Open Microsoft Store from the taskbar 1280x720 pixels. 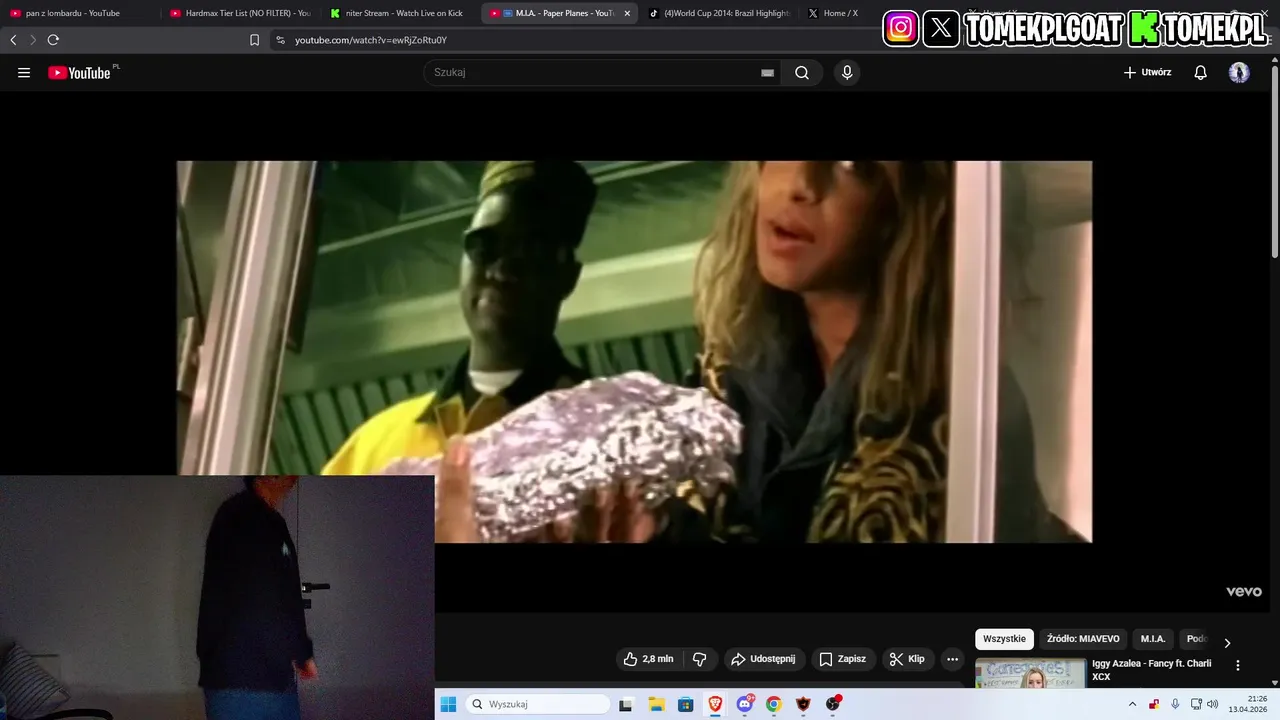click(x=685, y=704)
